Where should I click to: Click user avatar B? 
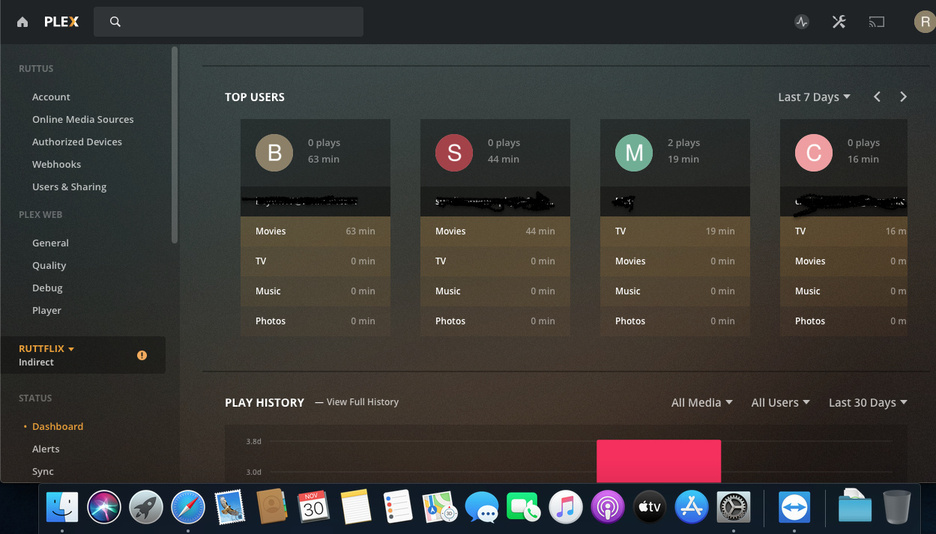(274, 153)
